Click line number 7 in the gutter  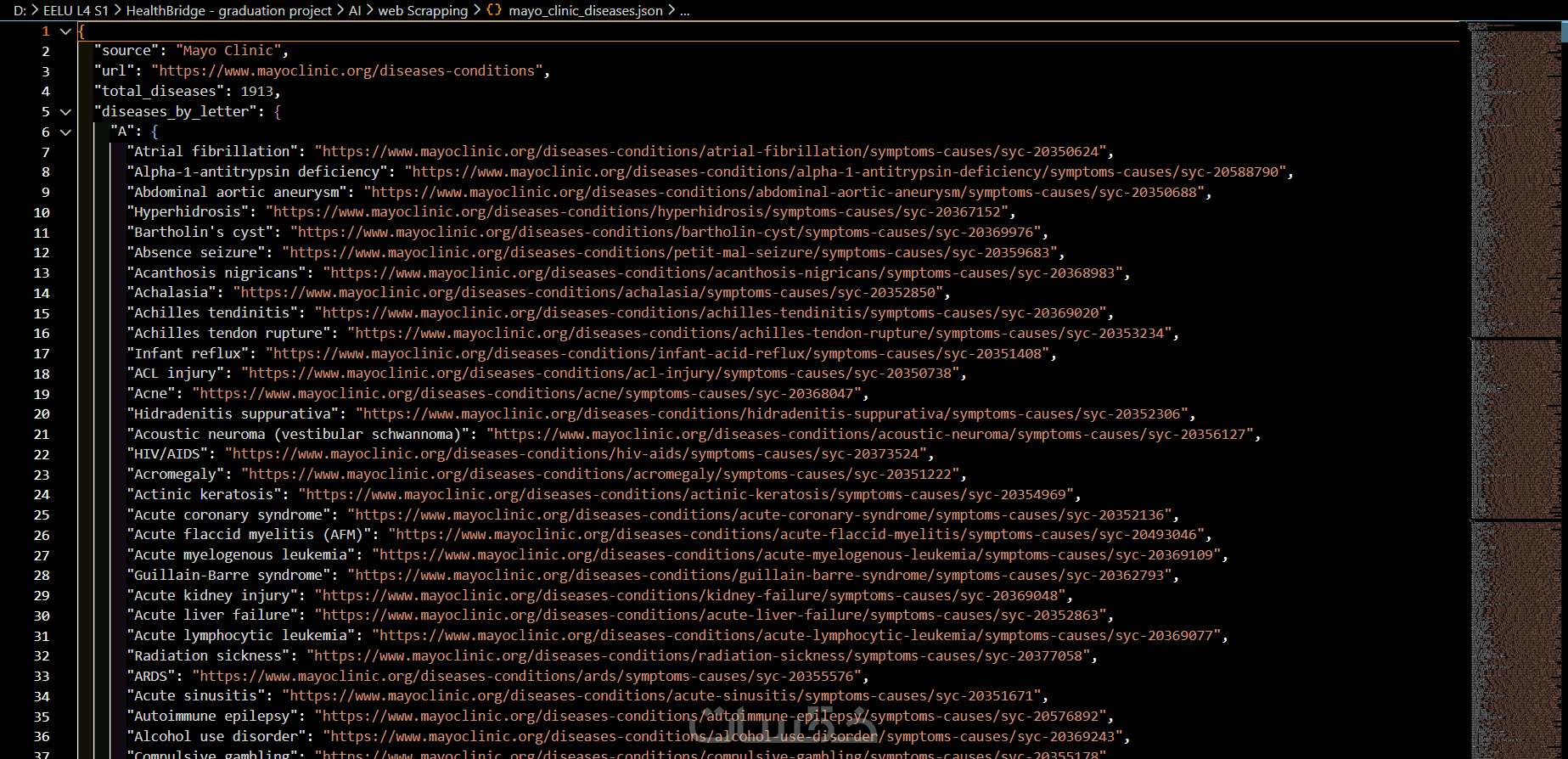pos(46,152)
